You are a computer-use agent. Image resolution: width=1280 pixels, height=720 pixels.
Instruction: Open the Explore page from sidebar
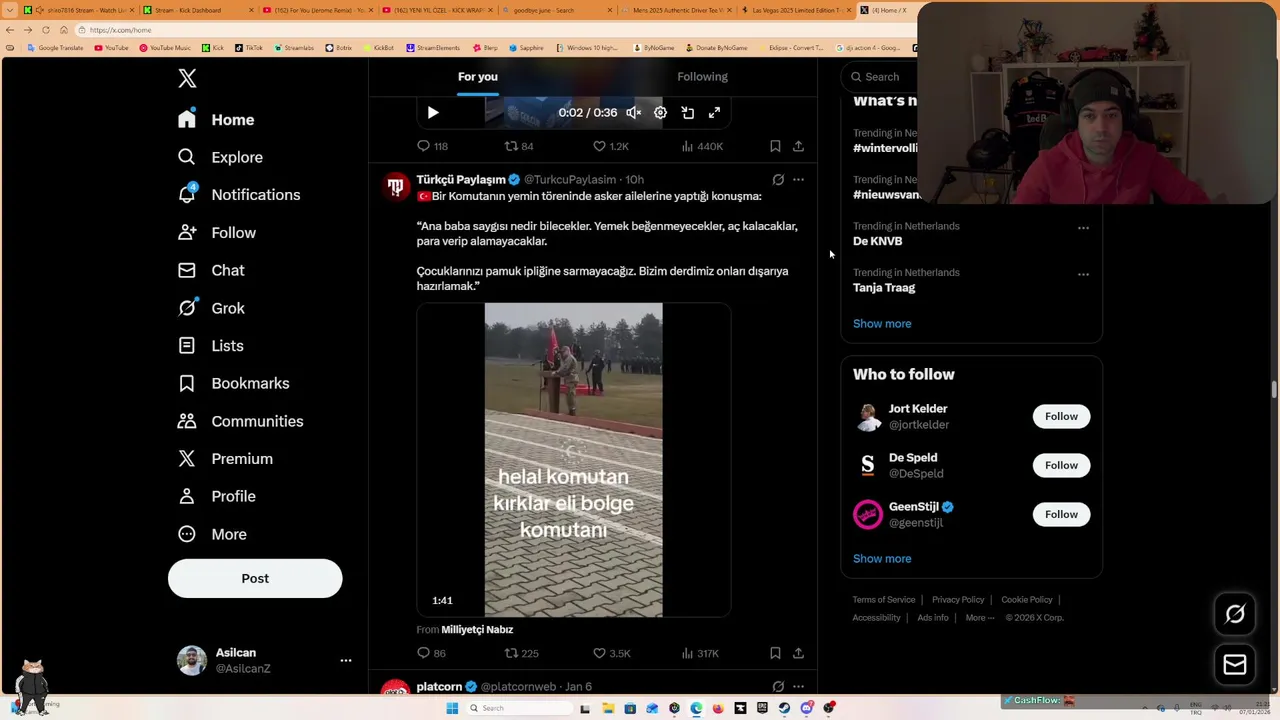click(221, 157)
